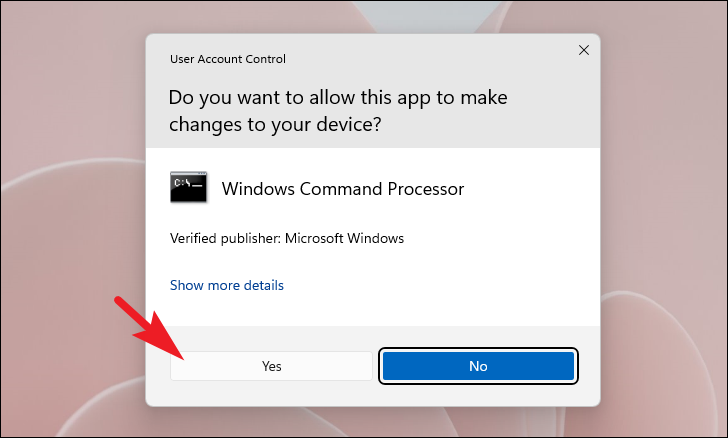Screen dimensions: 728x438
Task: Click the word 'Verified publisher:' label
Action: pos(225,238)
